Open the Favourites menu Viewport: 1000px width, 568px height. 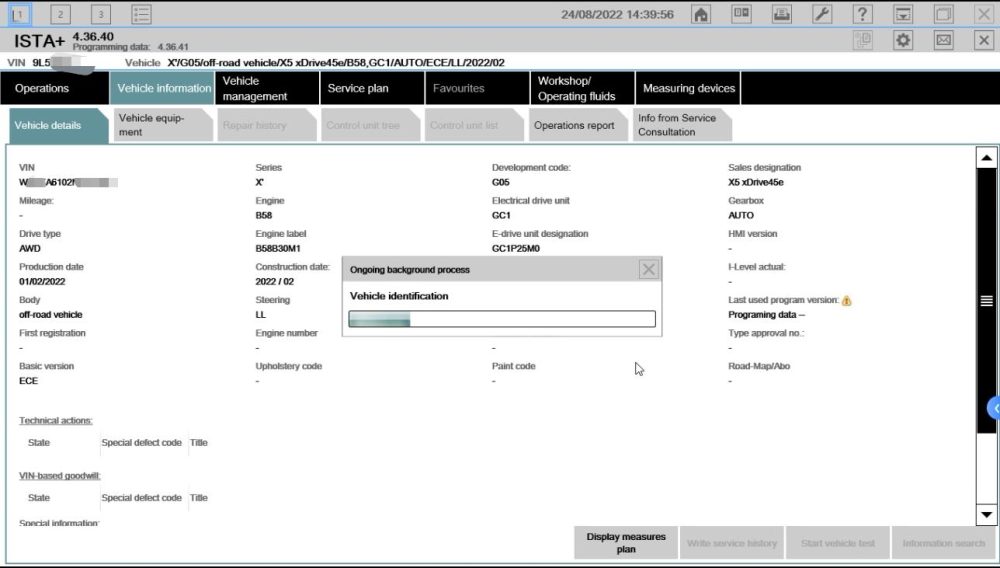coord(477,88)
